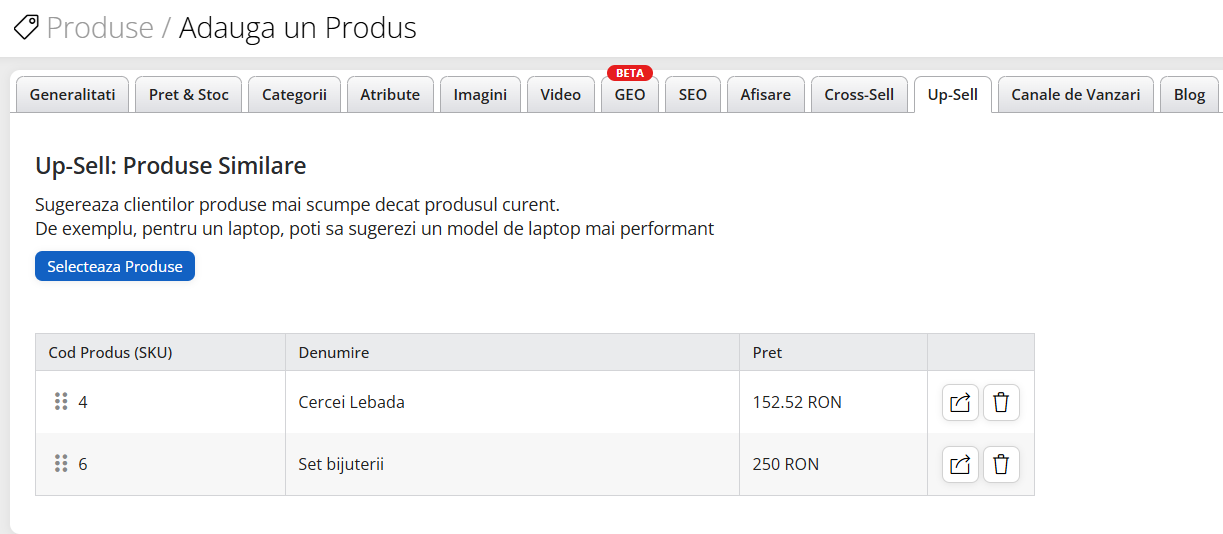Open the Cercei Lebada product link icon
This screenshot has height=534, width=1223.
(960, 403)
